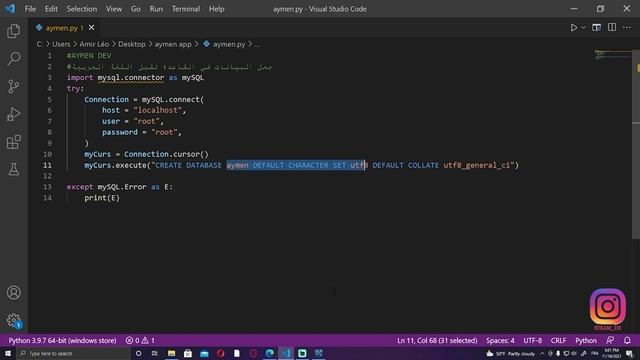Viewport: 640px width, 360px height.
Task: Open the File menu
Action: (30, 9)
